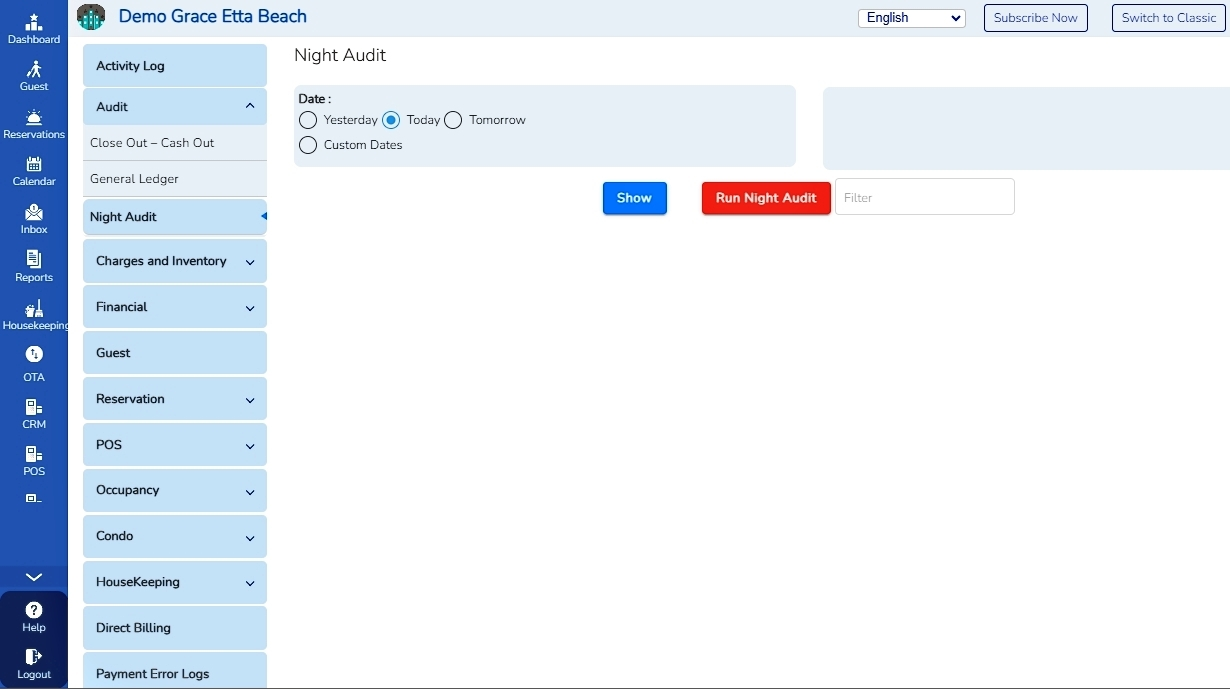
Task: Go to the Housekeeping module
Action: pyautogui.click(x=34, y=314)
